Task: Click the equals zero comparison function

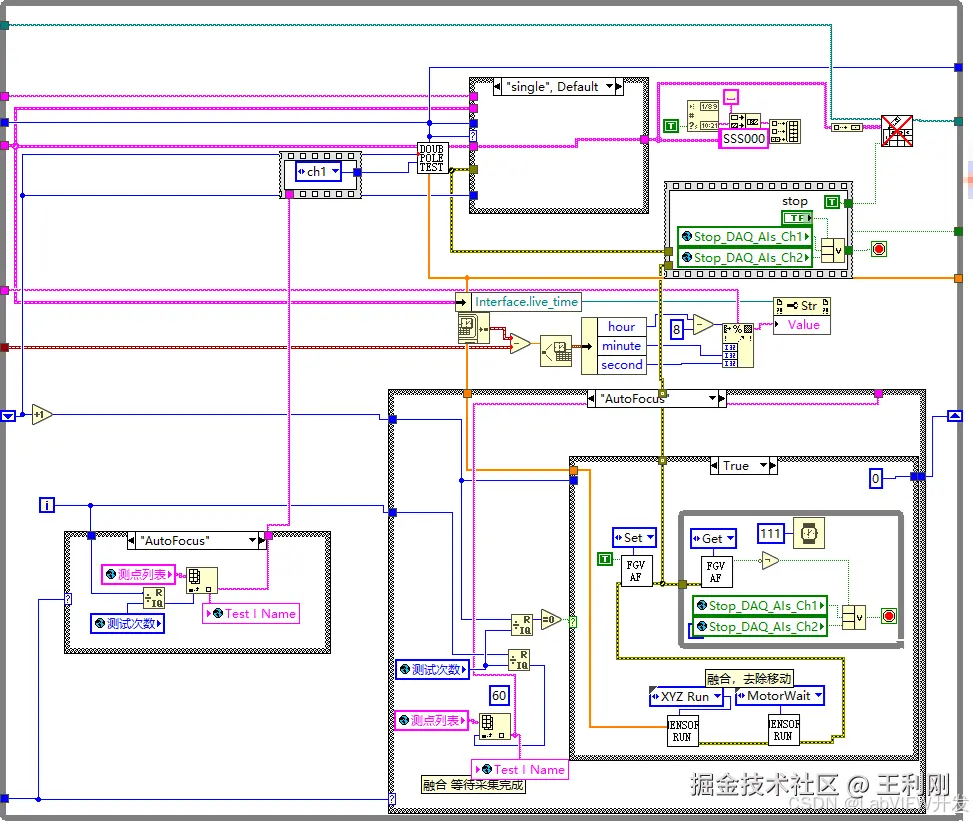Action: (x=550, y=619)
